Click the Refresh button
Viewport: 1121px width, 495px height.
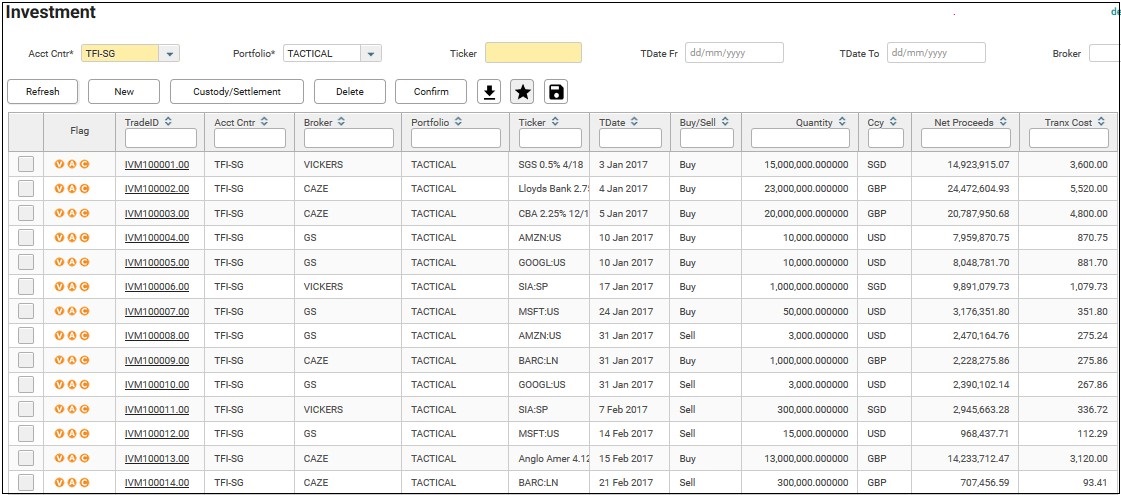pyautogui.click(x=43, y=92)
